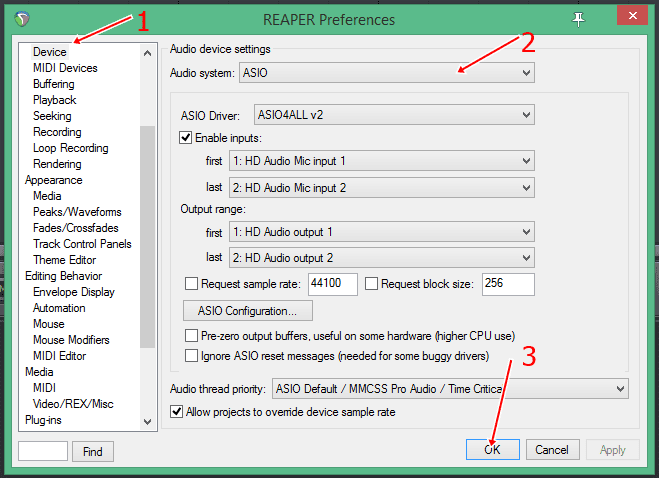This screenshot has width=659, height=478.
Task: Open last output dropdown showing HD Audio output 2
Action: (382, 257)
